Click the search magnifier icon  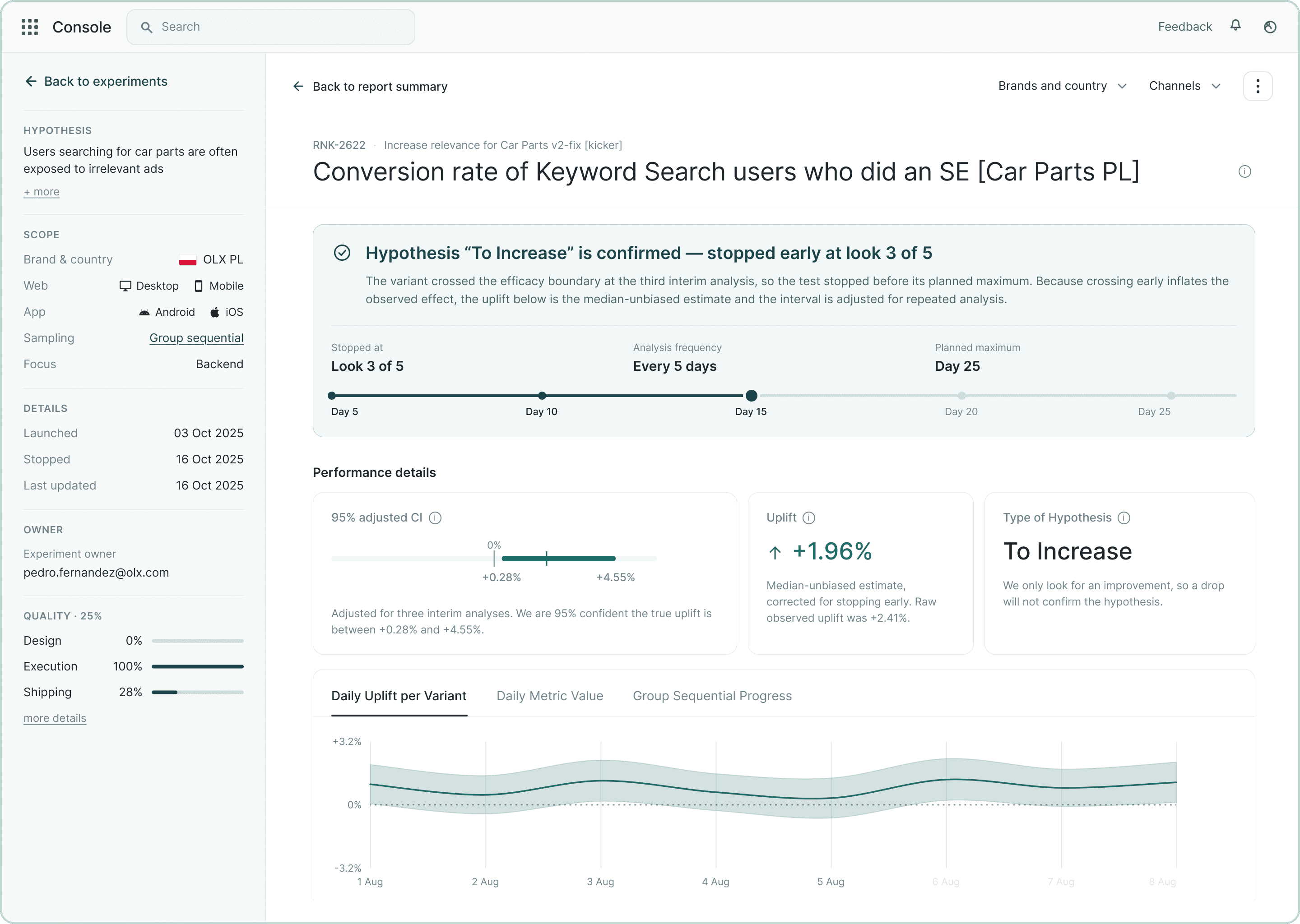(x=146, y=28)
